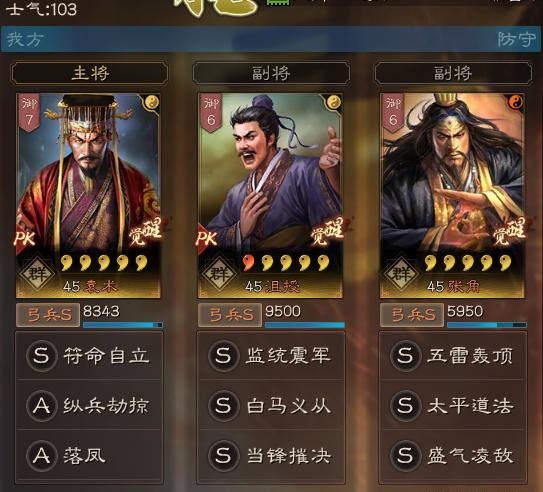Click the 主将 header tab
The width and height of the screenshot is (543, 492).
tap(90, 73)
